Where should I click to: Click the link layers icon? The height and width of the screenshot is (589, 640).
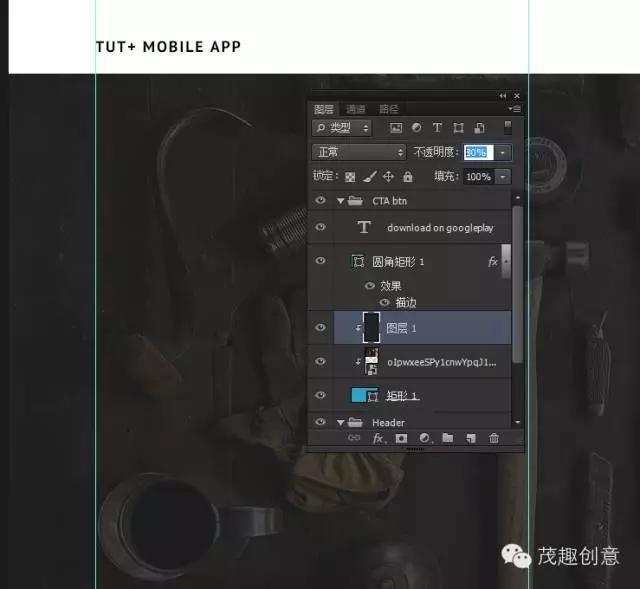pyautogui.click(x=354, y=438)
